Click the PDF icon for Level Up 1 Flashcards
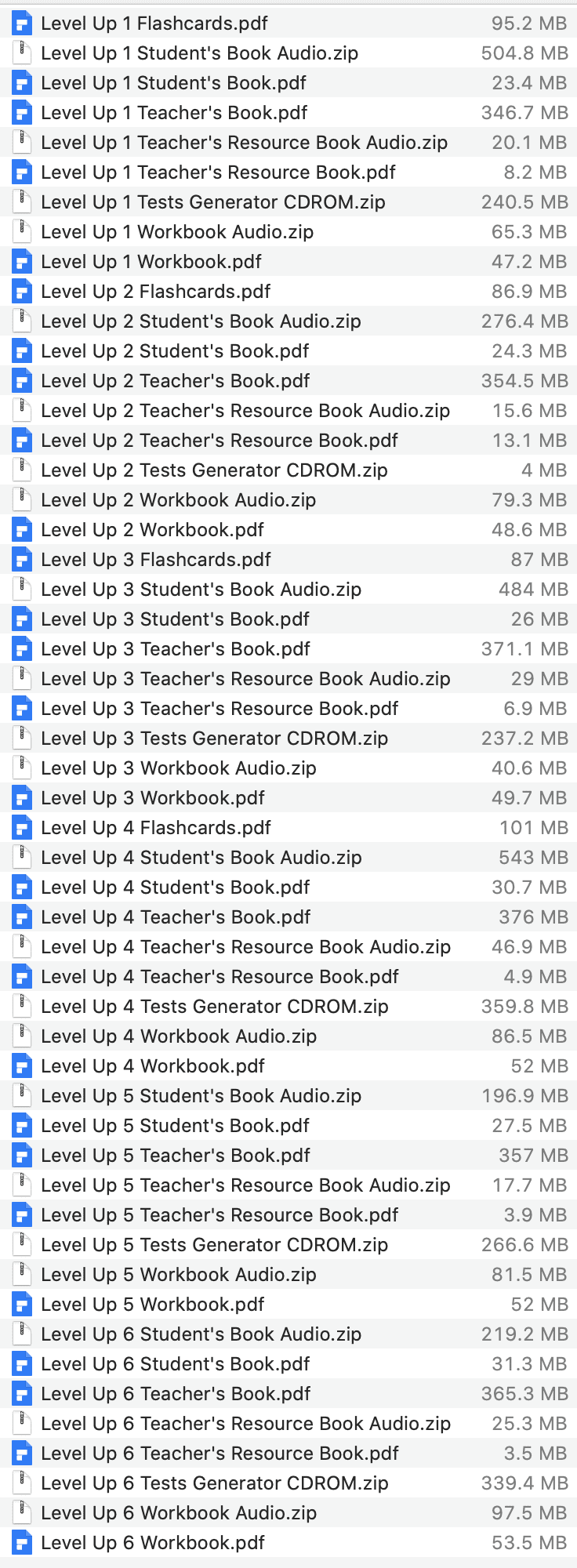Screen dimensions: 577x1568 (21, 23)
